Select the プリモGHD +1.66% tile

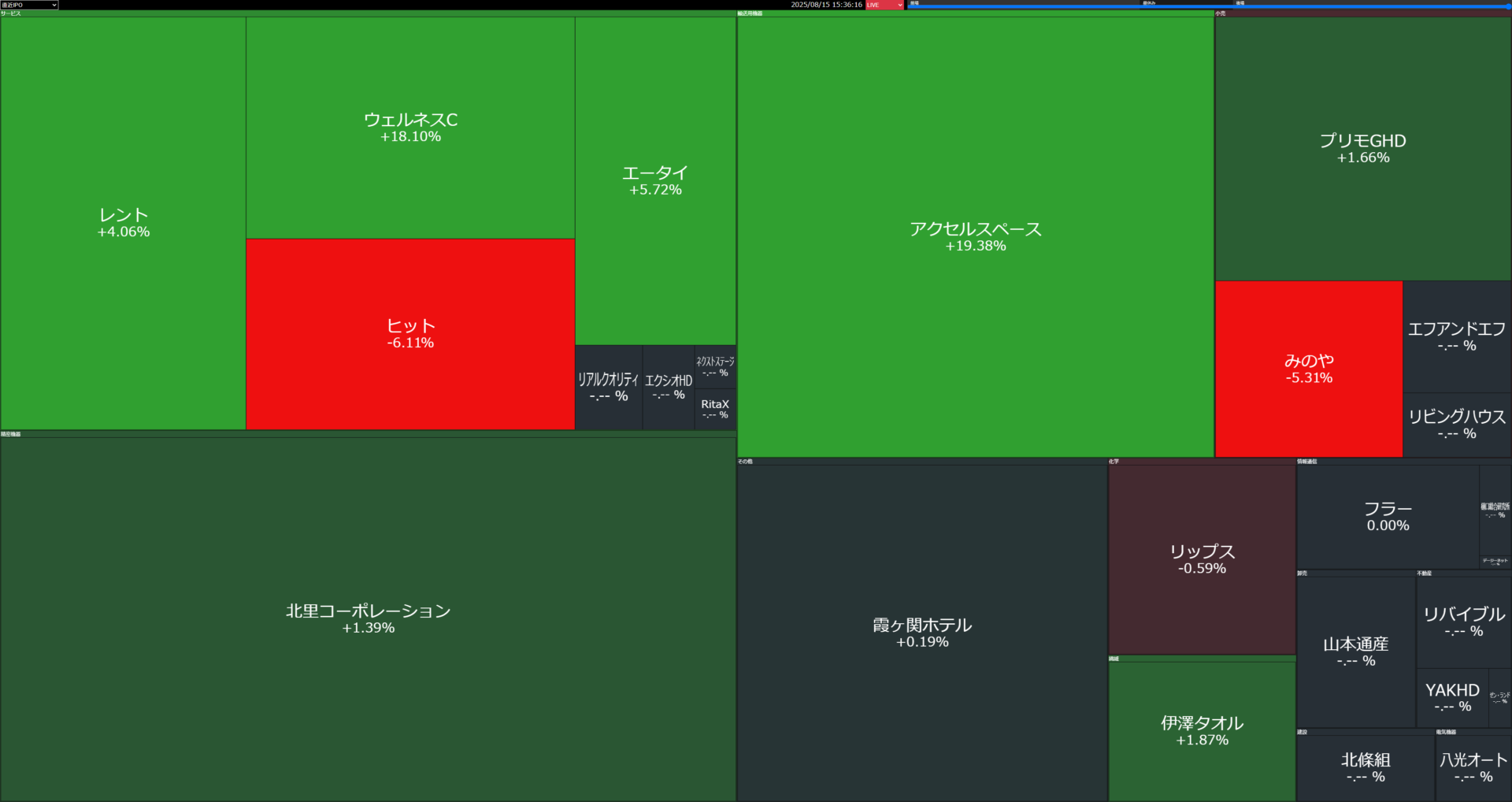tap(1363, 148)
